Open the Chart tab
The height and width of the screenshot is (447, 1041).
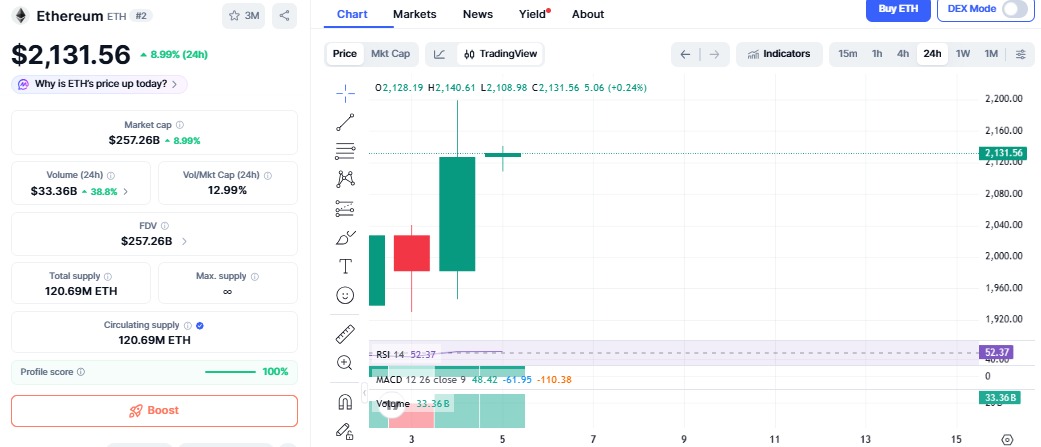353,14
